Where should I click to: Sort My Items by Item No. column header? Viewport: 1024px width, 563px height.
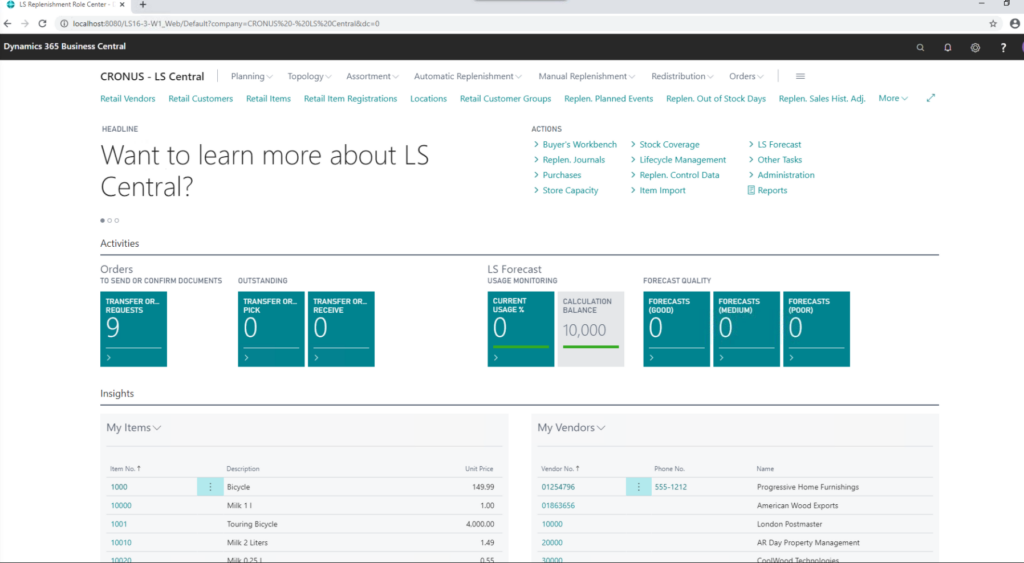(x=125, y=469)
